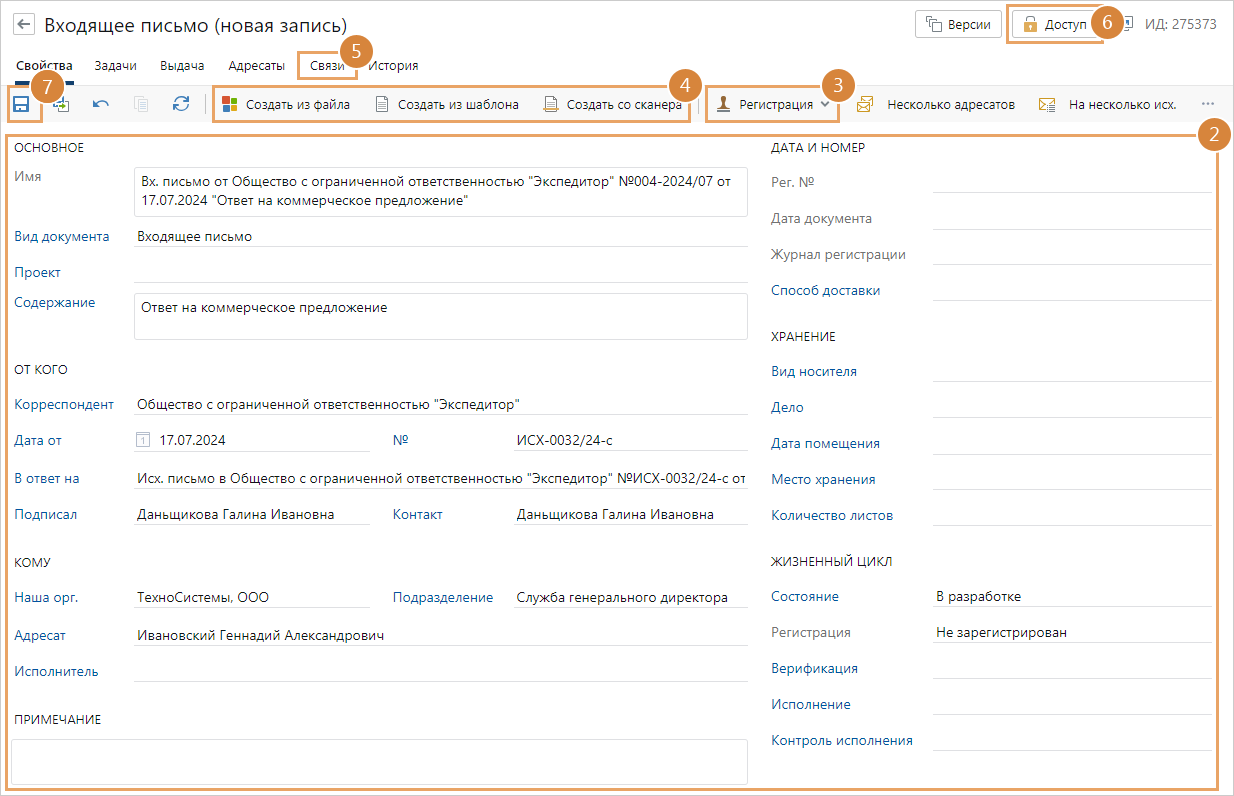Open the История tab
The image size is (1234, 796).
[393, 66]
